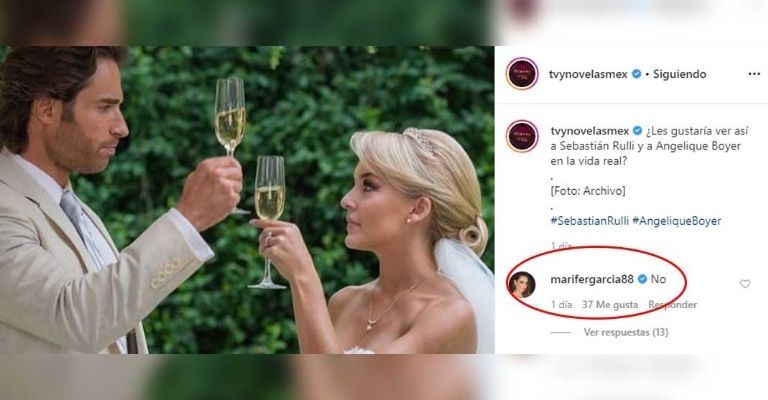Click Responder under the comment
This screenshot has height=400, width=768.
(672, 305)
